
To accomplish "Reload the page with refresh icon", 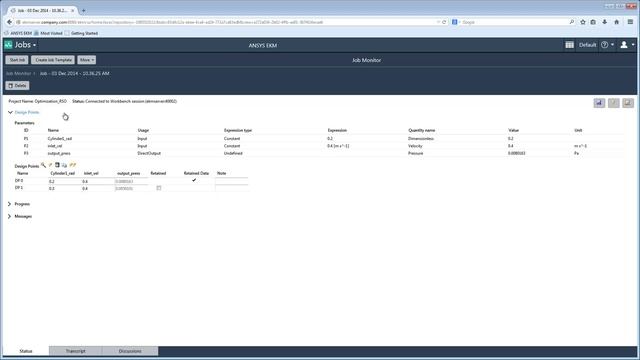I will (x=444, y=22).
